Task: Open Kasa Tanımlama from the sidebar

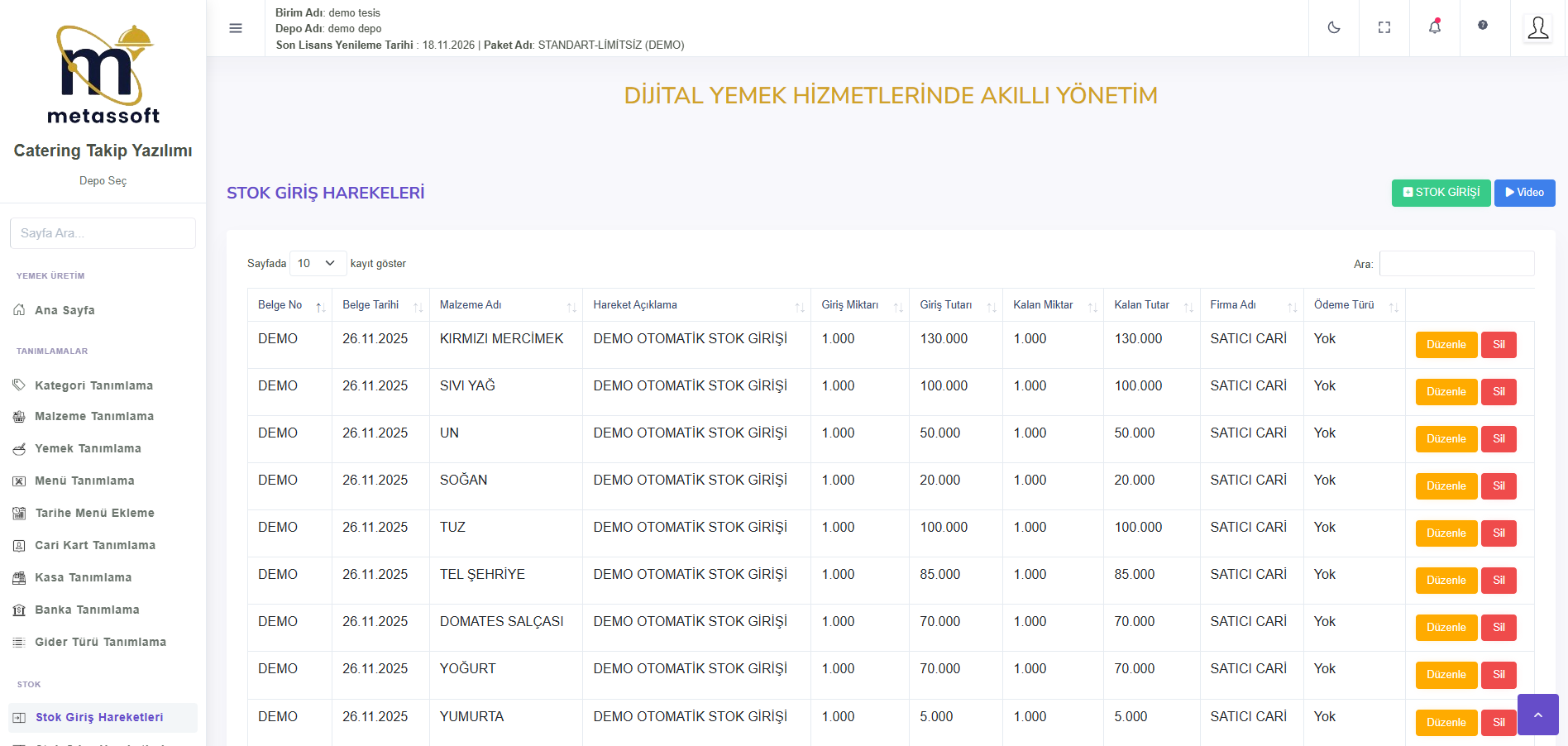Action: pos(83,577)
